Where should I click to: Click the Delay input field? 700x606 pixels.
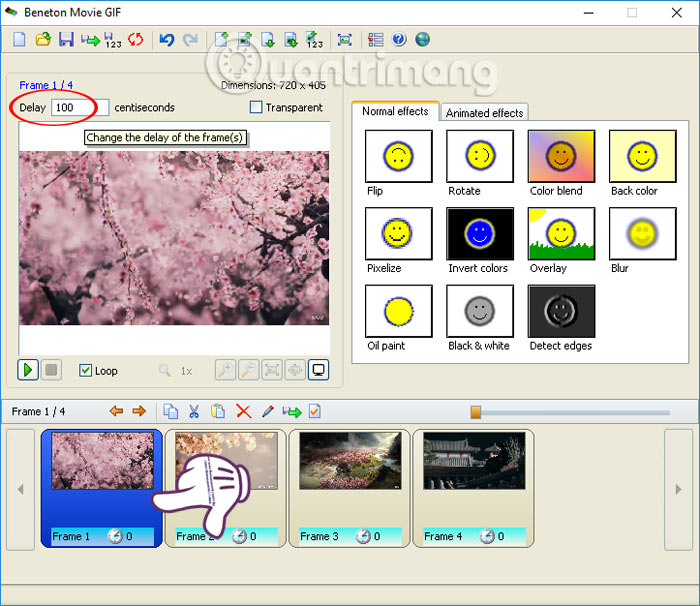point(80,108)
